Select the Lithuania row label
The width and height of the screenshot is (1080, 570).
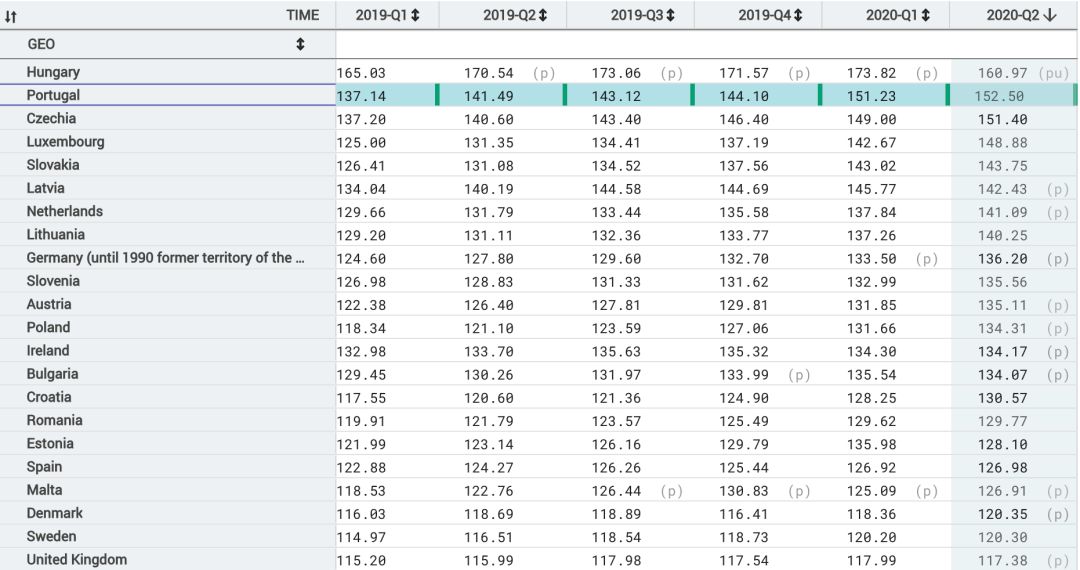tap(56, 235)
